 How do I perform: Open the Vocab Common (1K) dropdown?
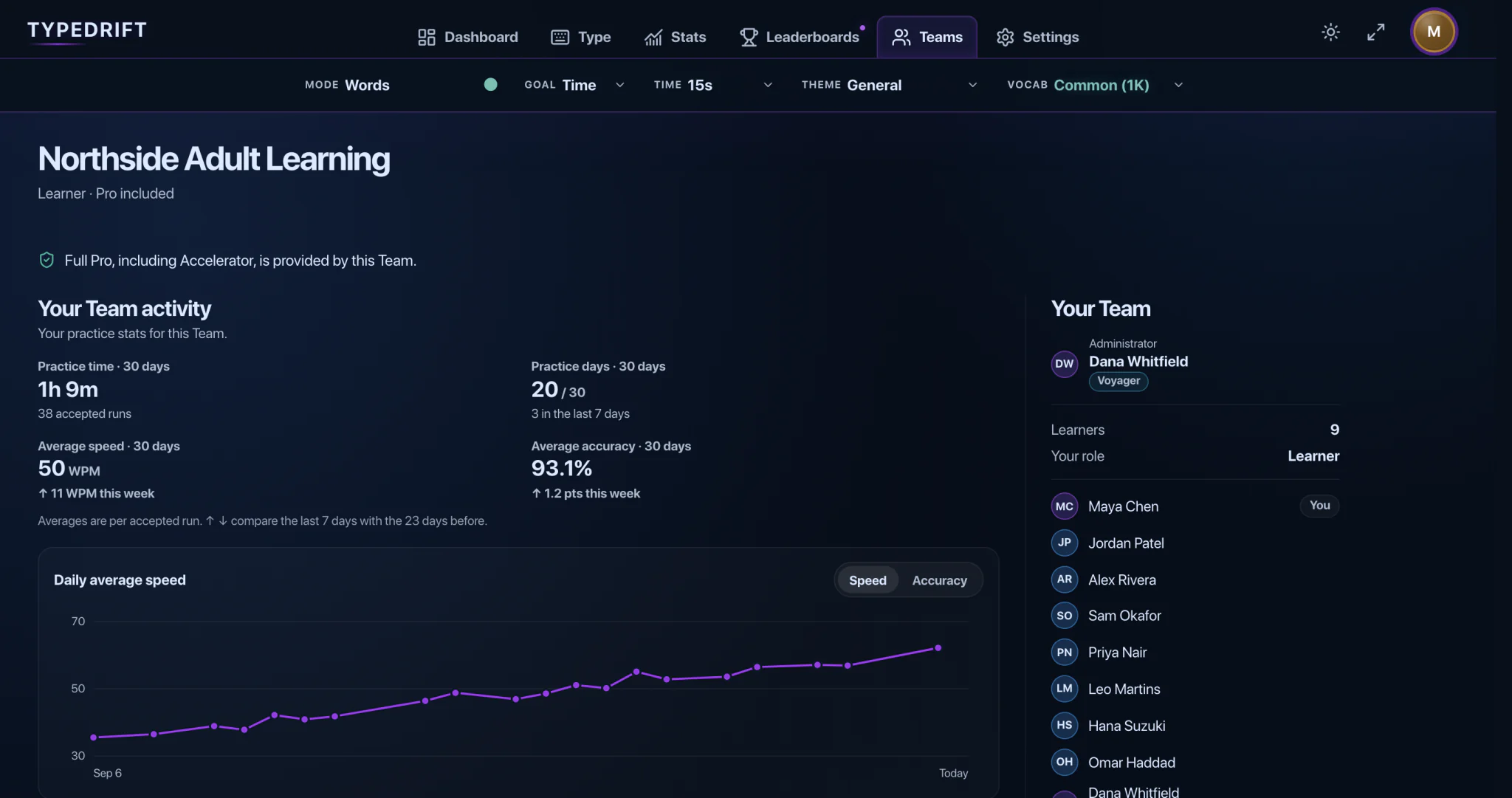tap(1095, 85)
